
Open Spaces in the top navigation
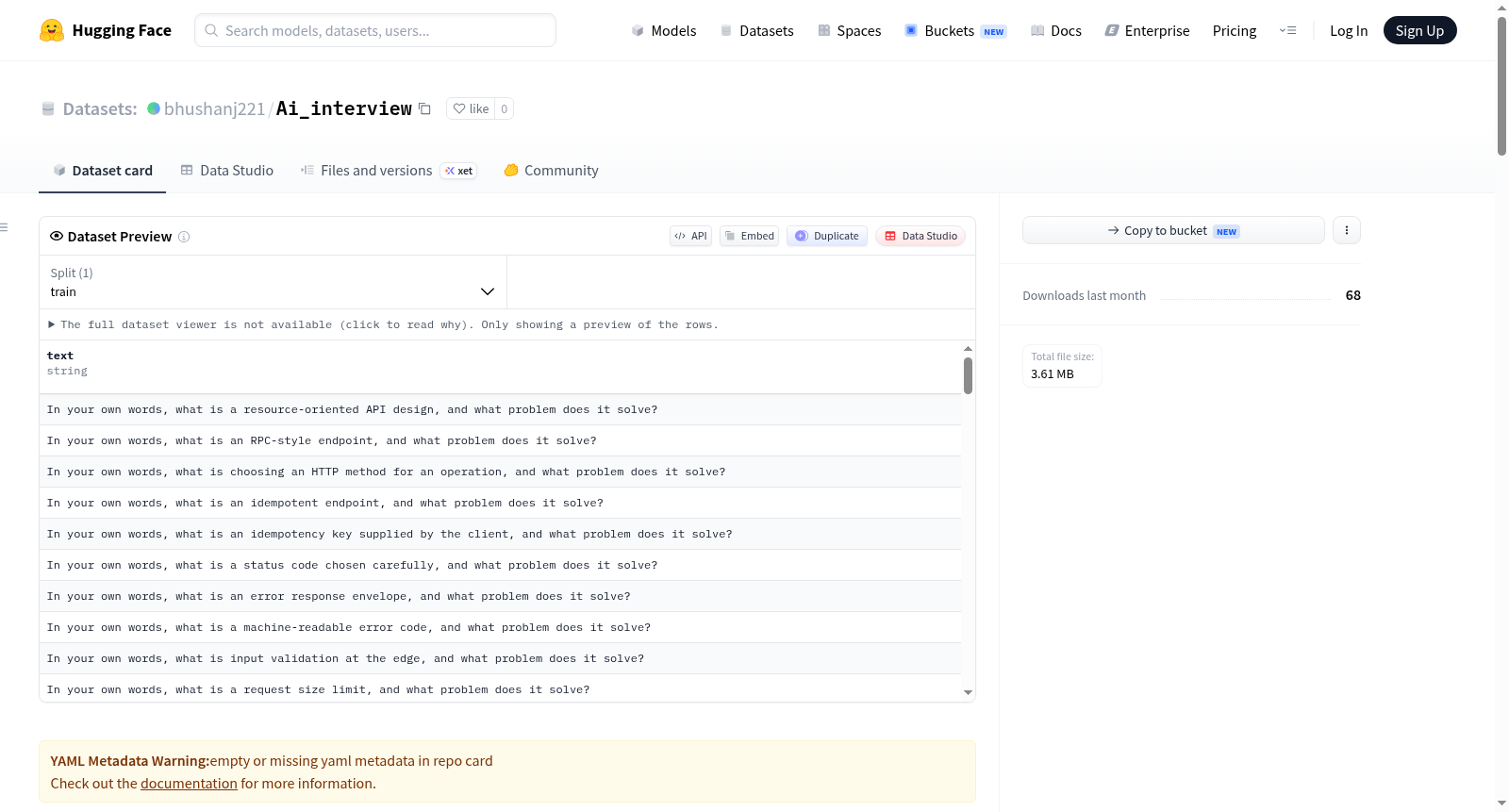(850, 30)
